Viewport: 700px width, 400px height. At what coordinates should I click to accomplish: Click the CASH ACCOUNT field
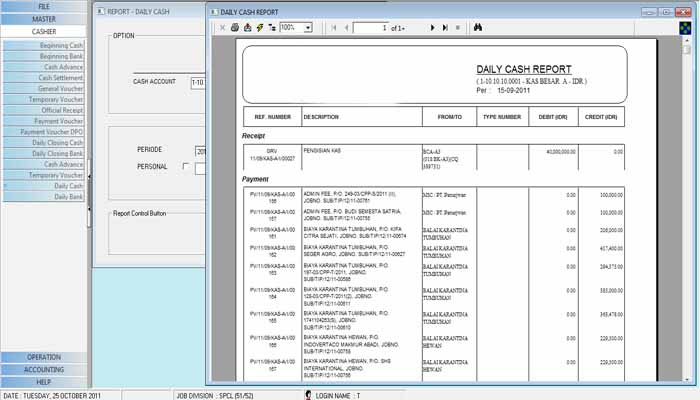(x=198, y=83)
